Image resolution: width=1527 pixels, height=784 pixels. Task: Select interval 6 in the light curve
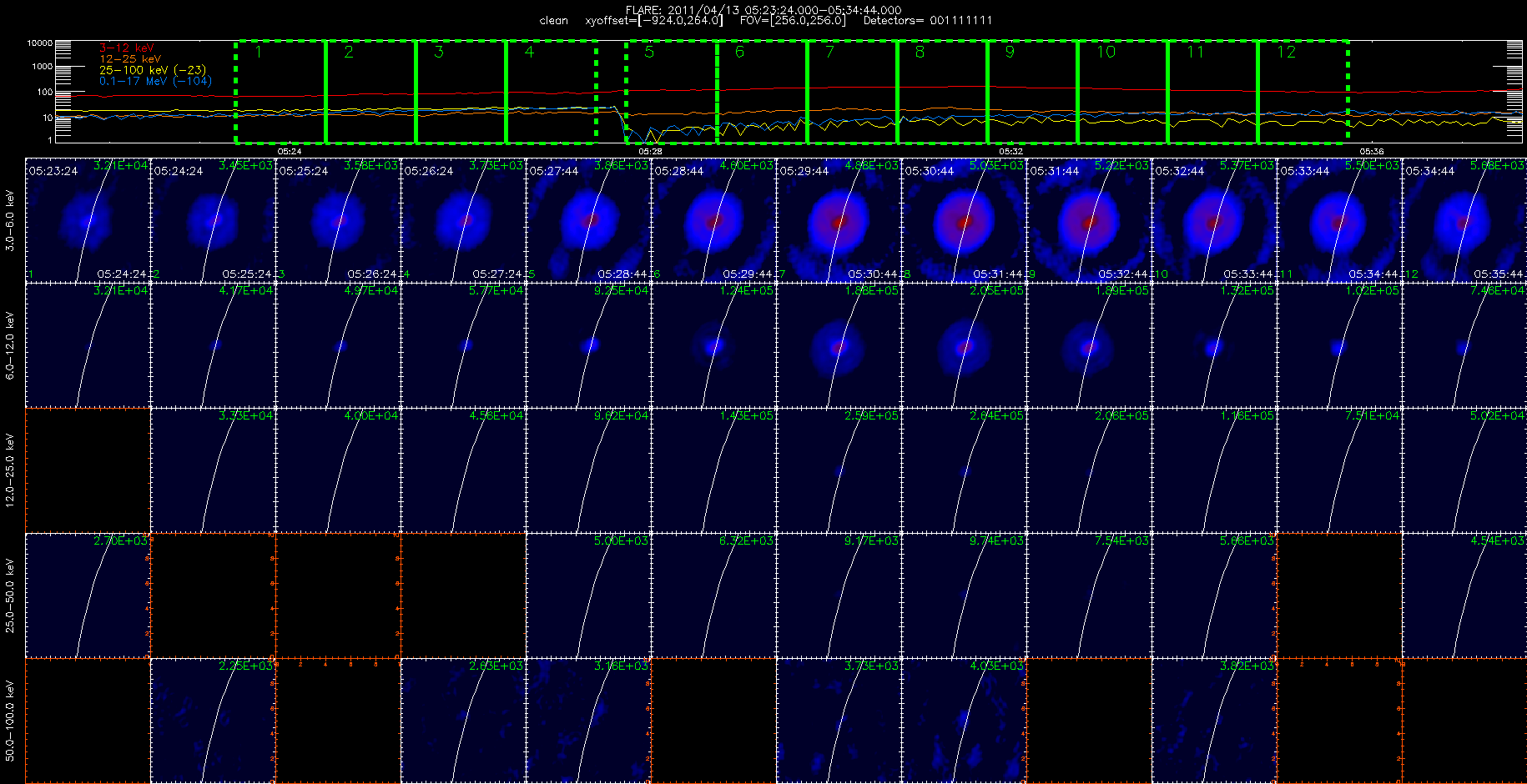[x=763, y=92]
